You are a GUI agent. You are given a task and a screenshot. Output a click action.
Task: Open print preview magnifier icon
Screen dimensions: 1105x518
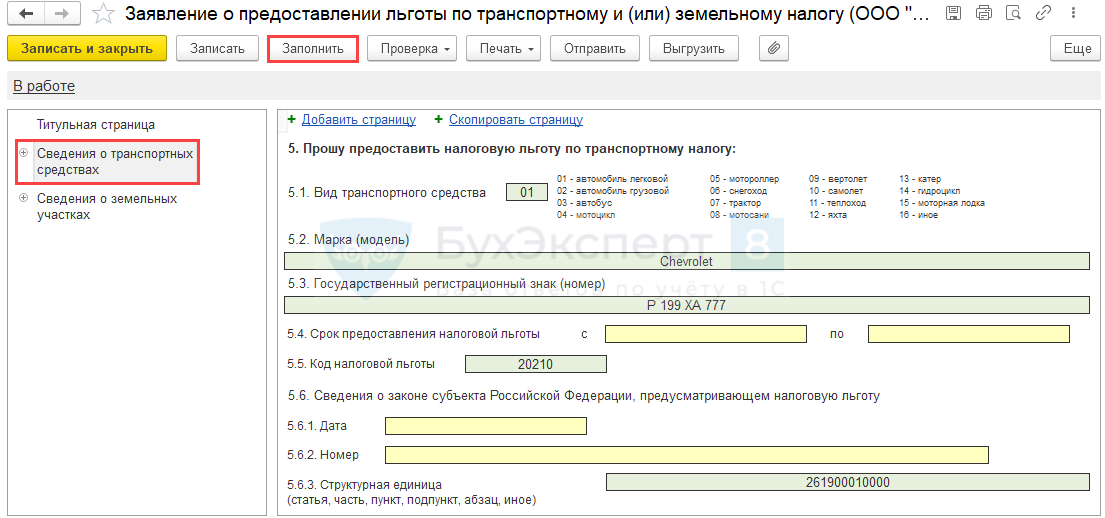coord(1014,14)
